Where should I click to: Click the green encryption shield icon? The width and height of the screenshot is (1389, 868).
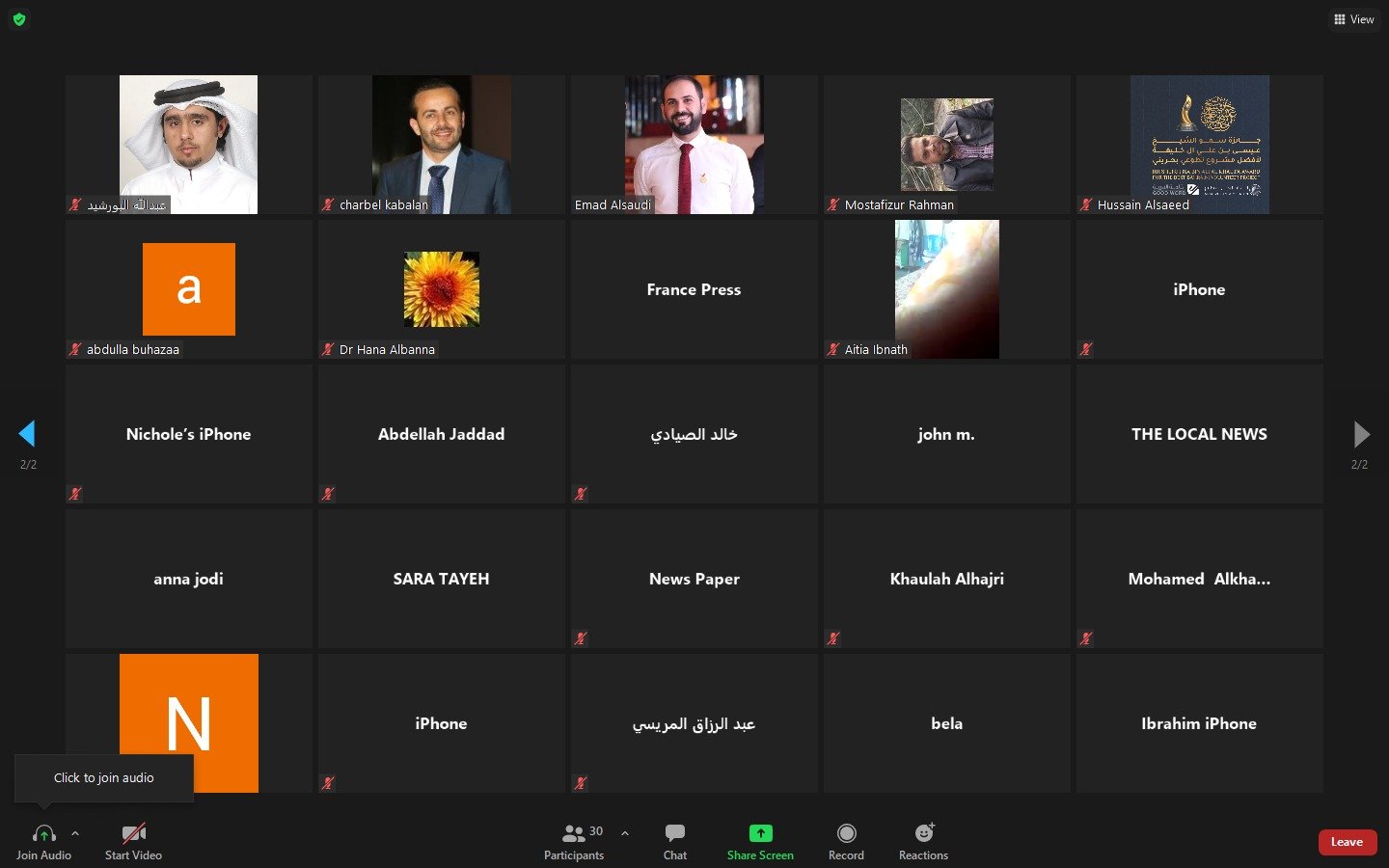(19, 19)
